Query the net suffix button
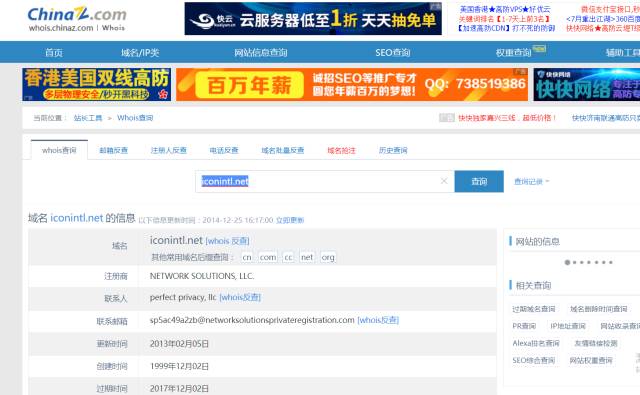The image size is (640, 395). pyautogui.click(x=307, y=257)
